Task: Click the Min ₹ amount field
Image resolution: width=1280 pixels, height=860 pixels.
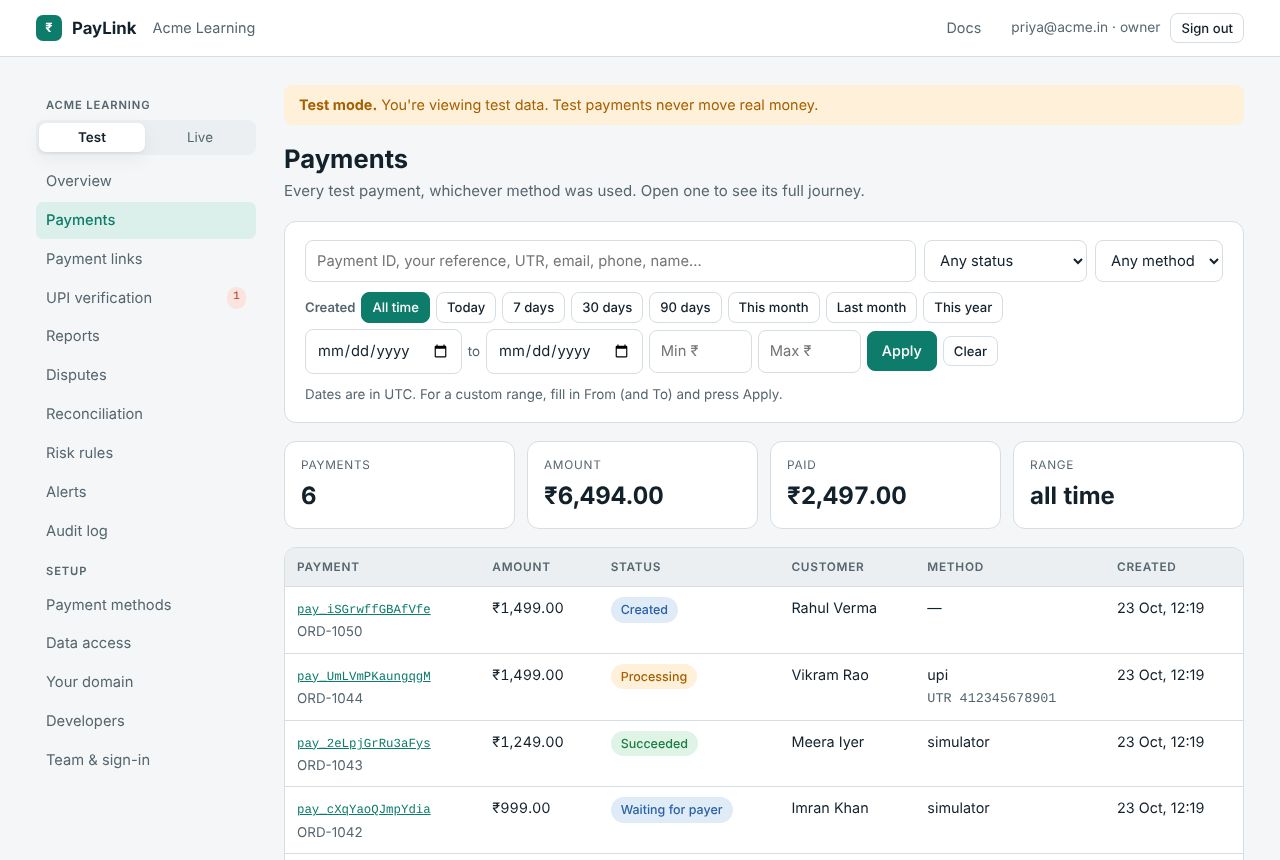Action: [x=700, y=351]
